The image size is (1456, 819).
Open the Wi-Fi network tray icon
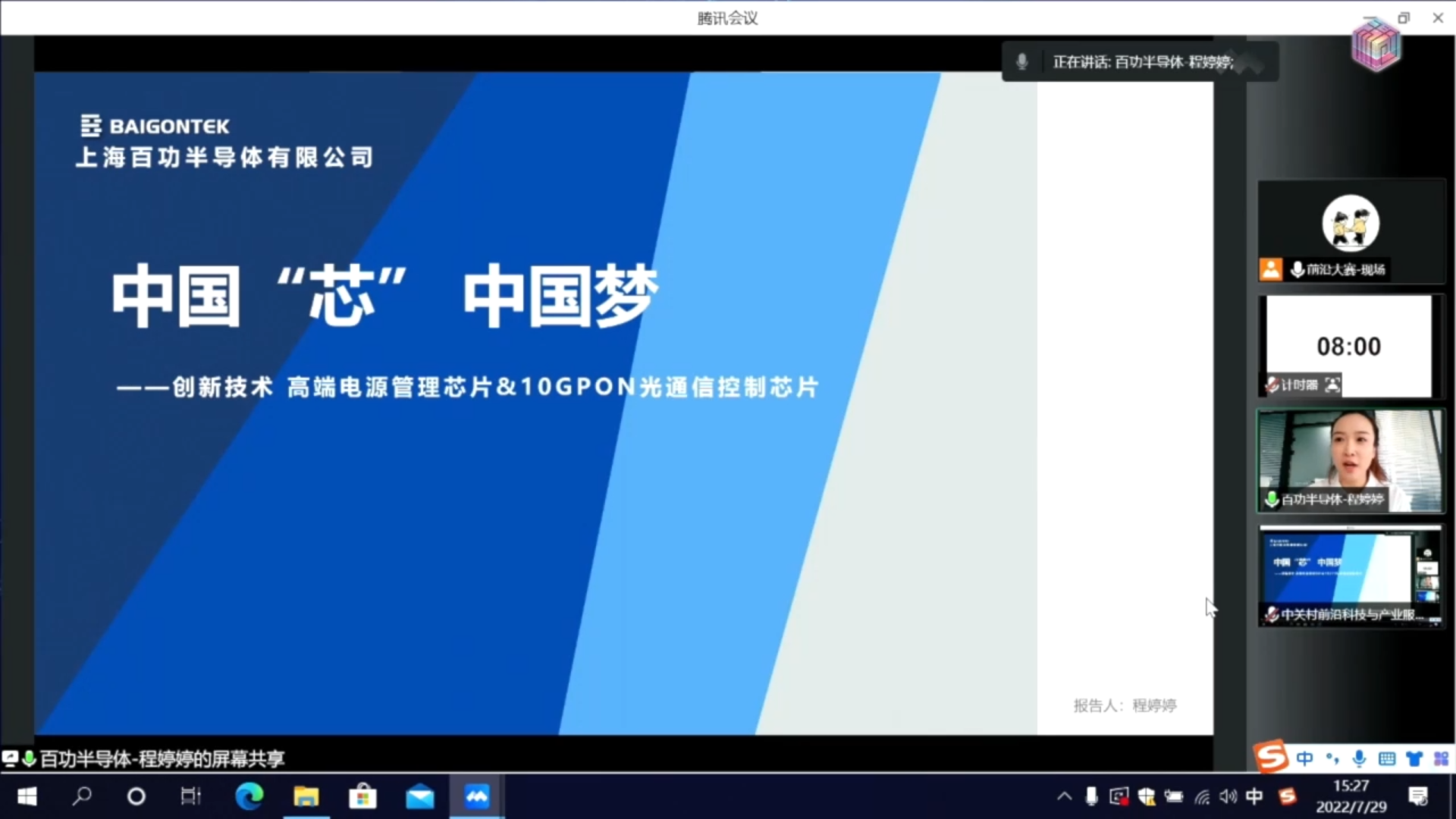pos(1202,796)
